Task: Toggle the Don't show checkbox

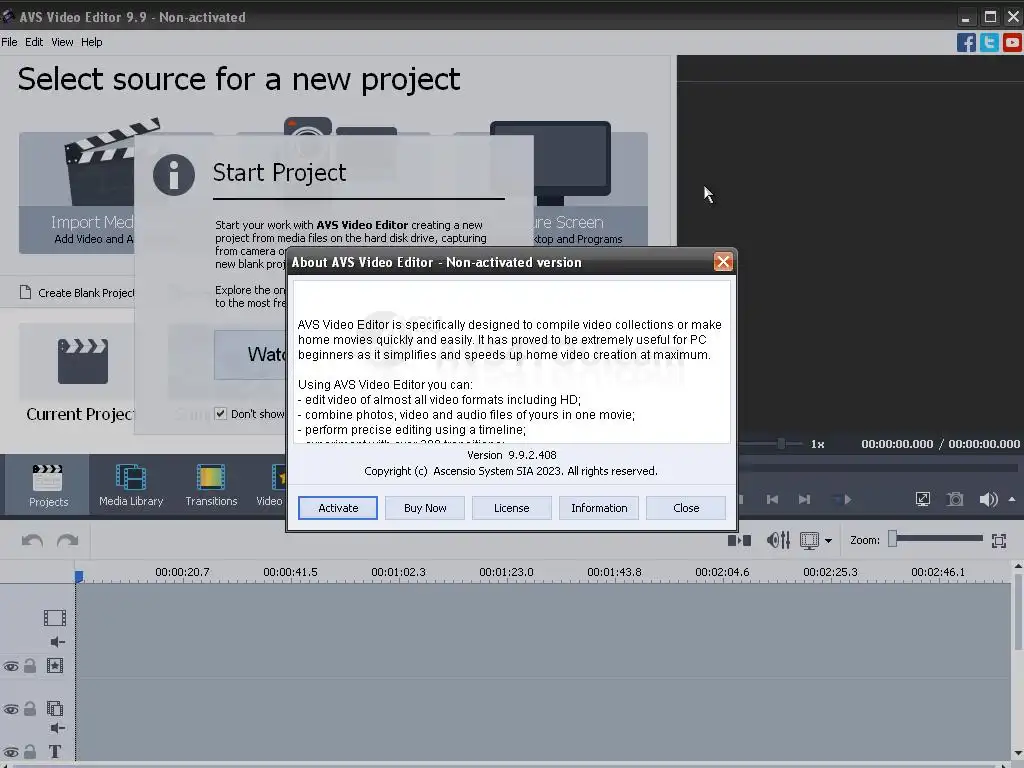Action: point(221,413)
